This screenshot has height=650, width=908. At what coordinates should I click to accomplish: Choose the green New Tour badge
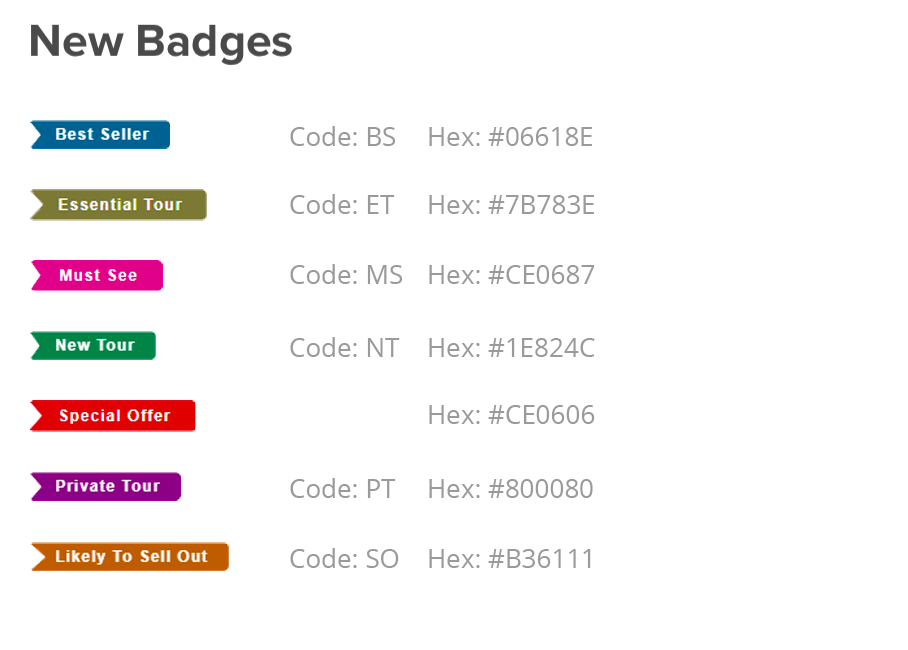pos(93,345)
